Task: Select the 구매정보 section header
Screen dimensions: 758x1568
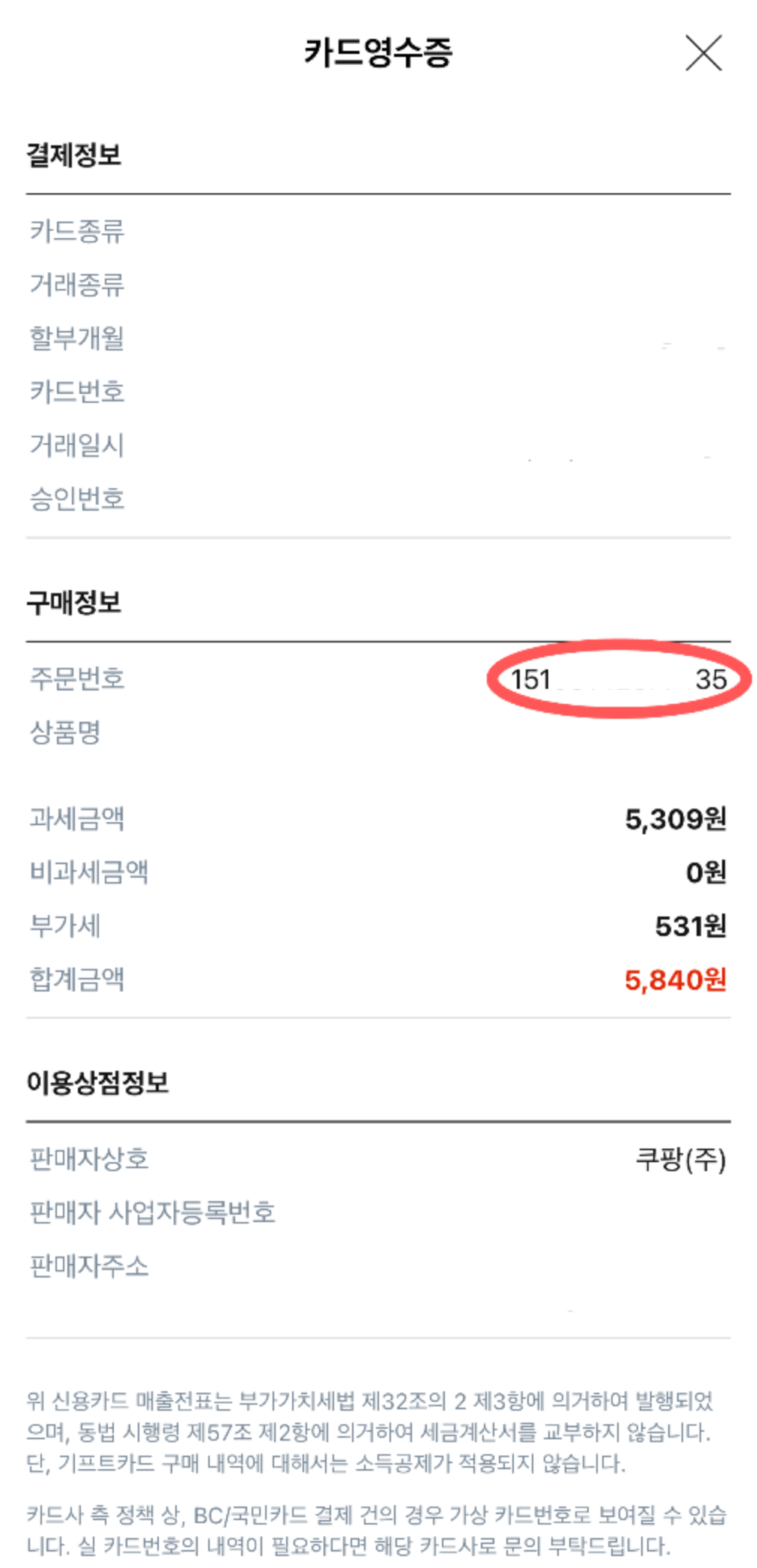Action: pyautogui.click(x=73, y=602)
